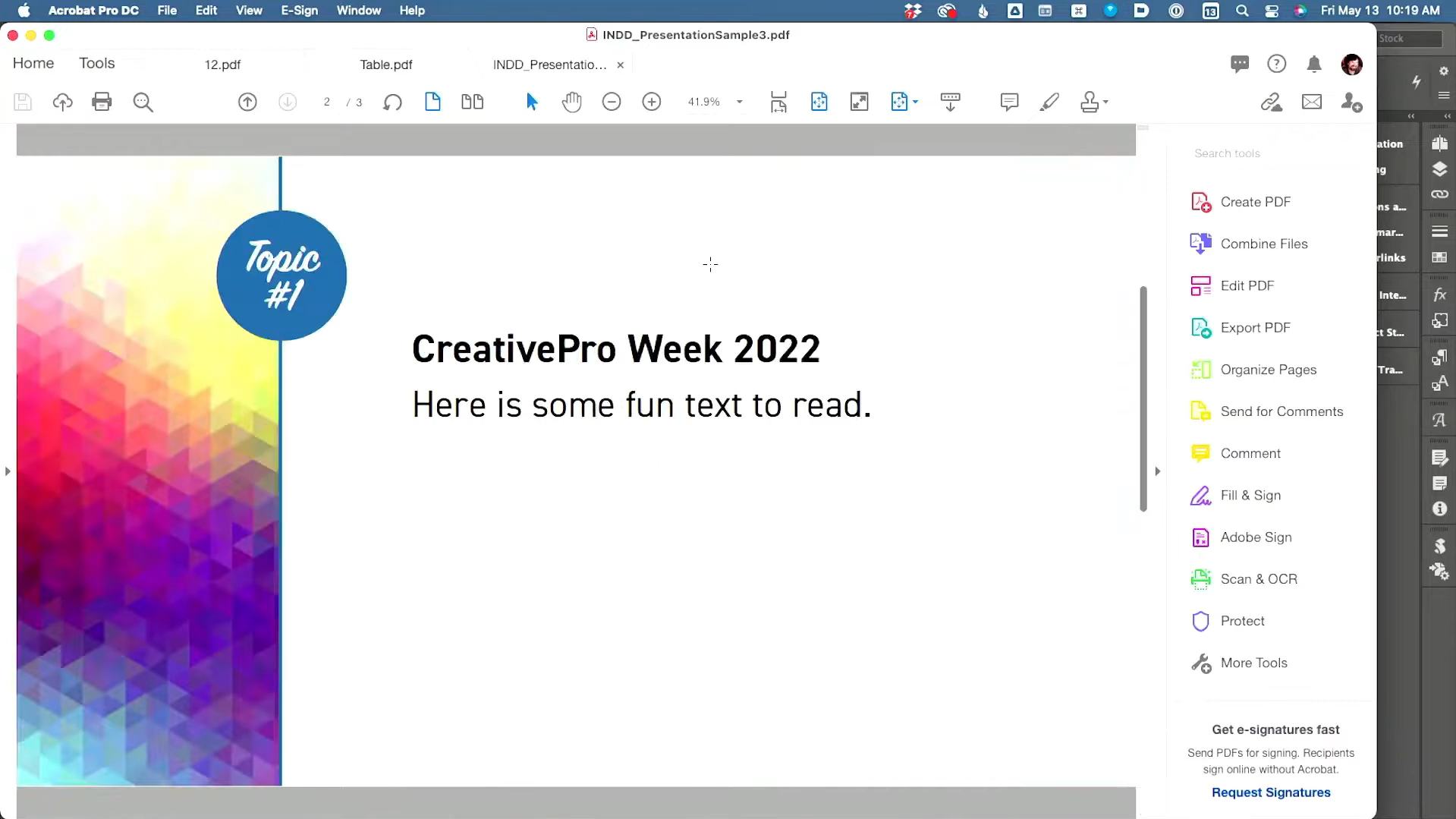Screen dimensions: 1456x819
Task: Click the fit to full page icon
Action: click(819, 102)
